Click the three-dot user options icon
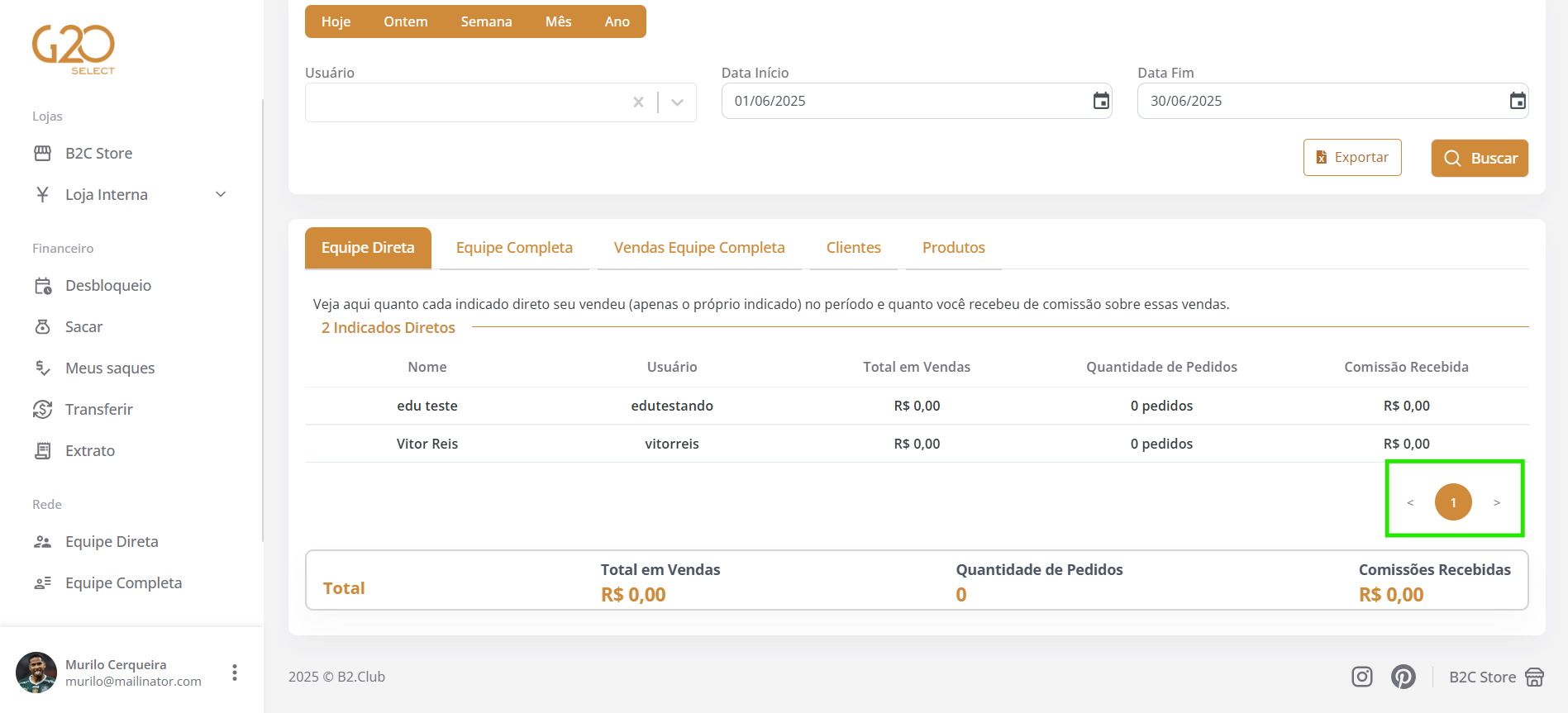This screenshot has height=713, width=1568. point(235,673)
